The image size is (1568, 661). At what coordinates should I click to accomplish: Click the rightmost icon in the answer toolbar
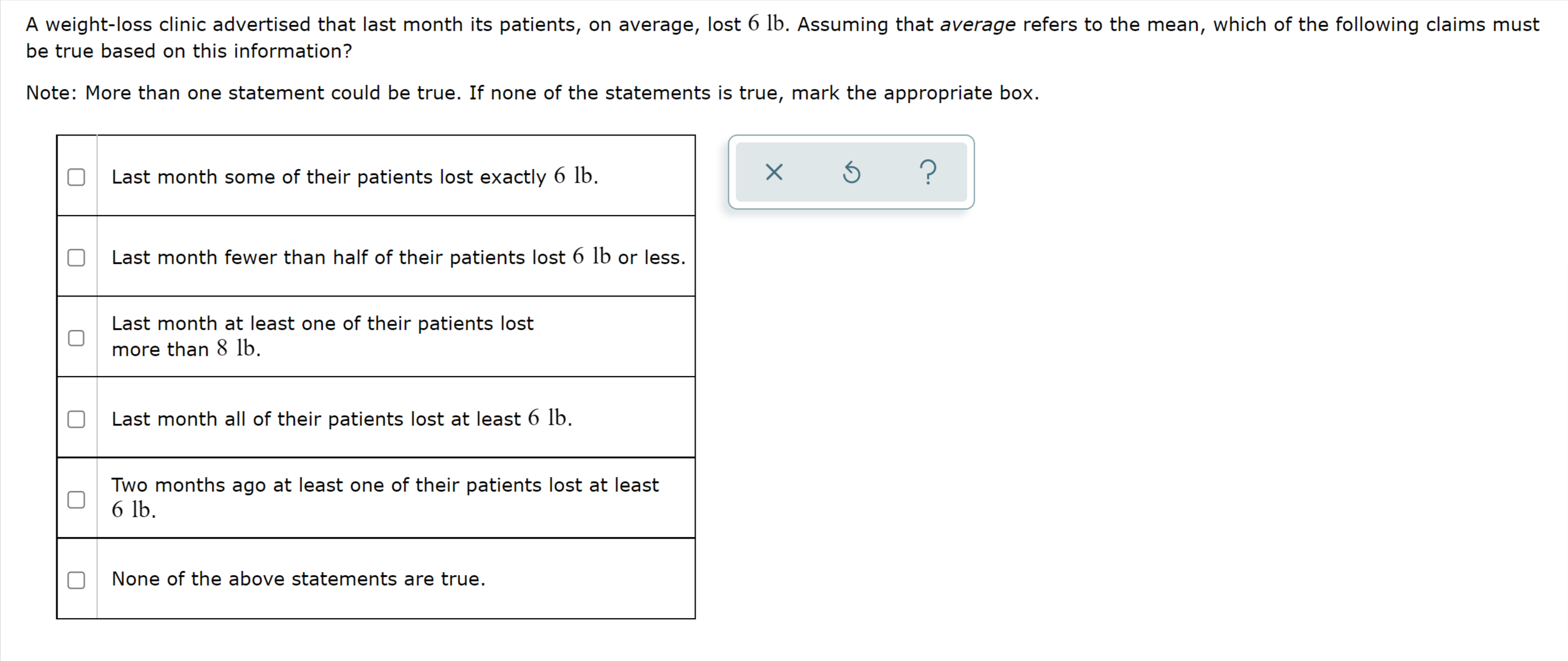[927, 173]
